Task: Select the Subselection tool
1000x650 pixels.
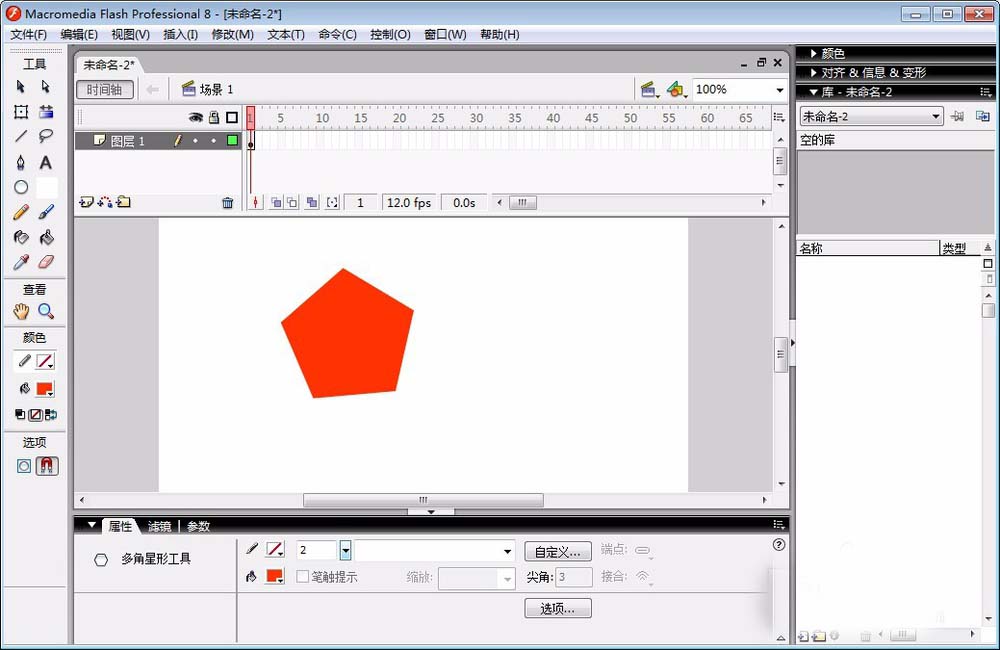Action: point(45,86)
